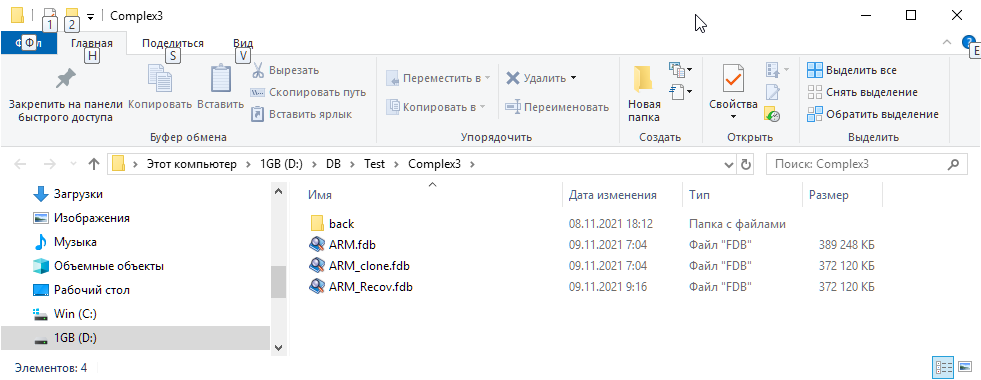This screenshot has height=380, width=981.
Task: Click Снять выделение (Select none)
Action: 862,92
